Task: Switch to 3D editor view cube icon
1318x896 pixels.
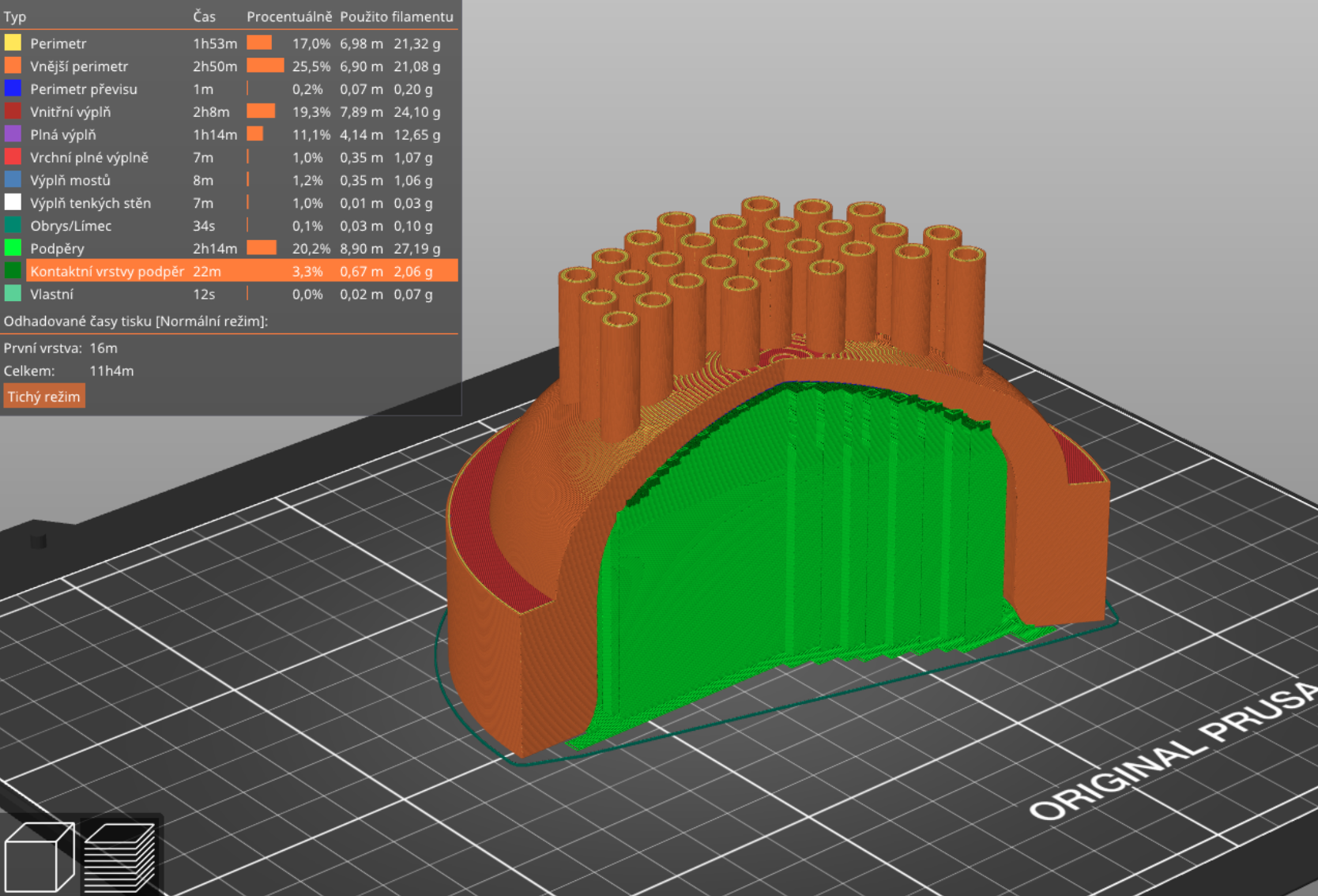Action: (40, 857)
